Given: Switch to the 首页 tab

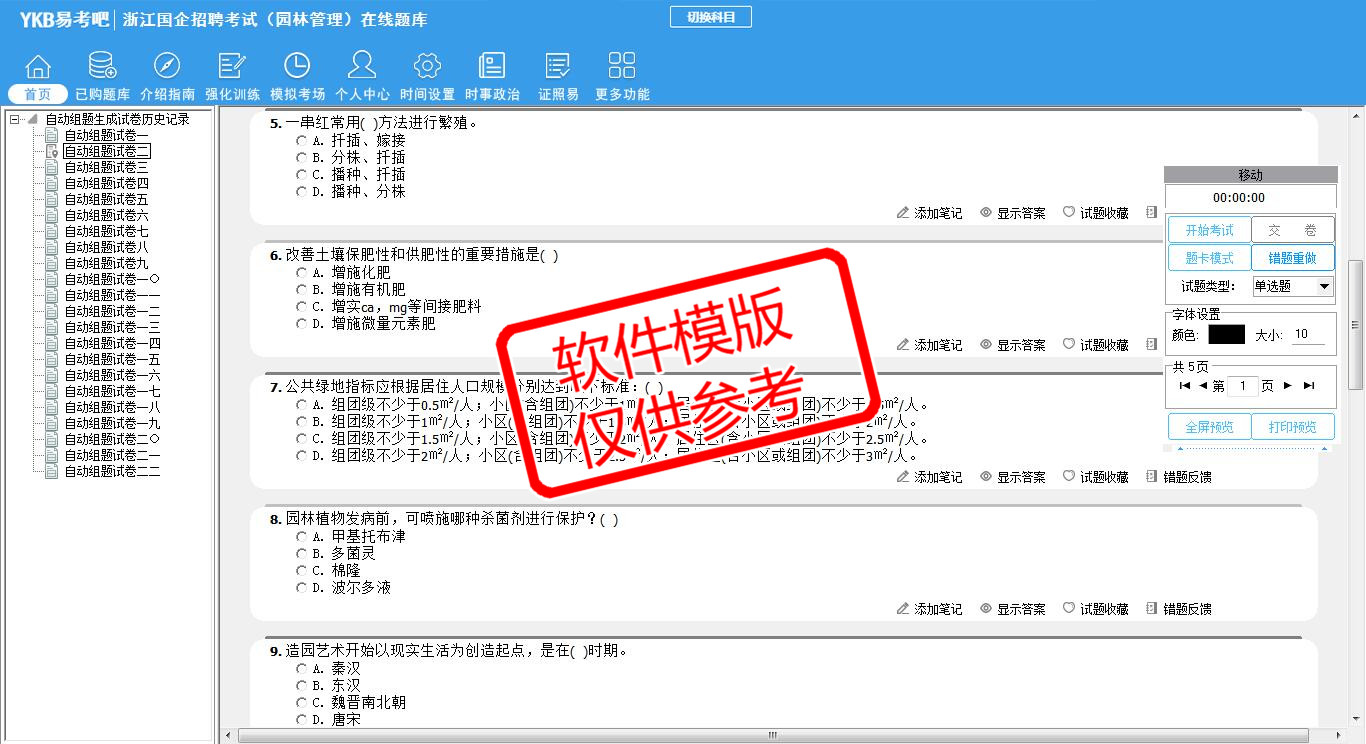Looking at the screenshot, I should click(x=38, y=94).
